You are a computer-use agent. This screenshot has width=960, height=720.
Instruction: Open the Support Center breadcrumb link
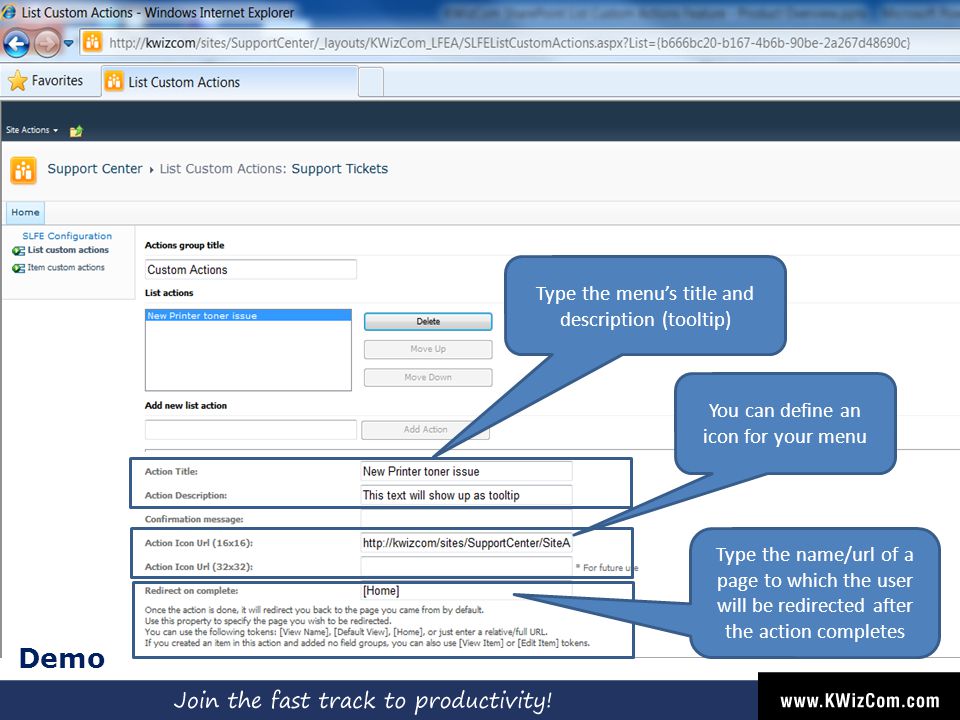pos(95,169)
